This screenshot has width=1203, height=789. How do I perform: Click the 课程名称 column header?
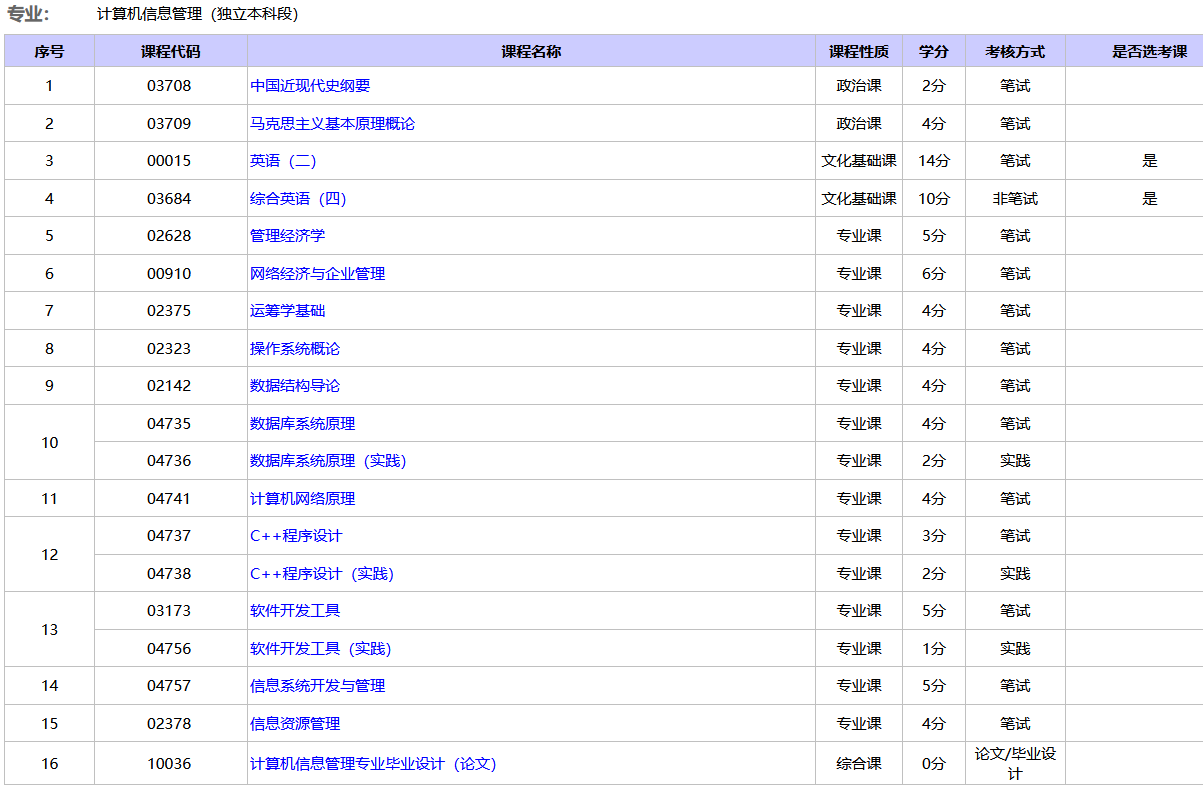531,52
